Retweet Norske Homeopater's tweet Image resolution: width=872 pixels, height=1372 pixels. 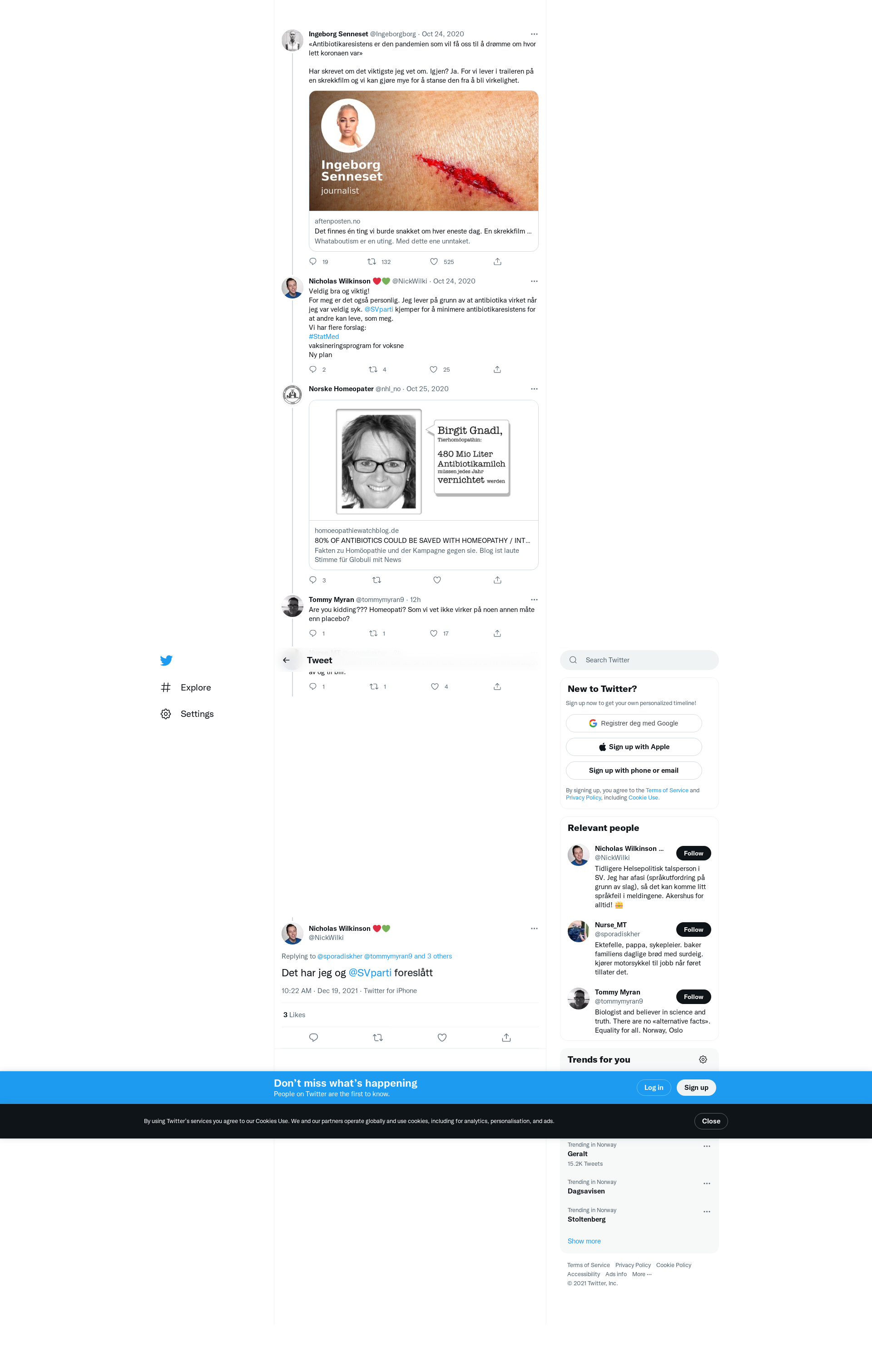click(377, 580)
